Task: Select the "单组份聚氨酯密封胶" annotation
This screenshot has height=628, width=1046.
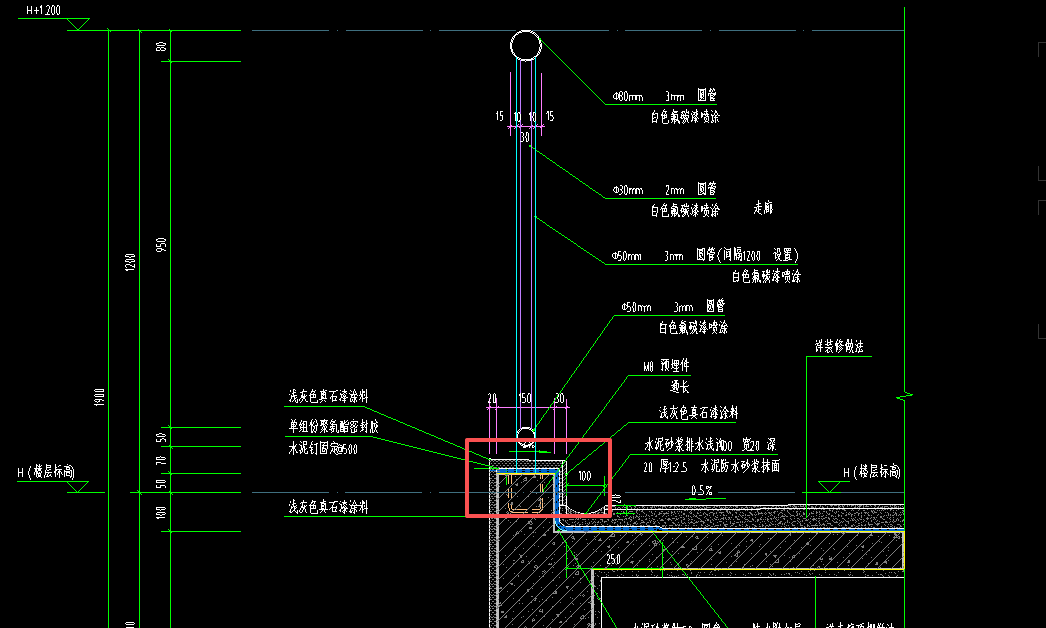Action: (x=334, y=426)
